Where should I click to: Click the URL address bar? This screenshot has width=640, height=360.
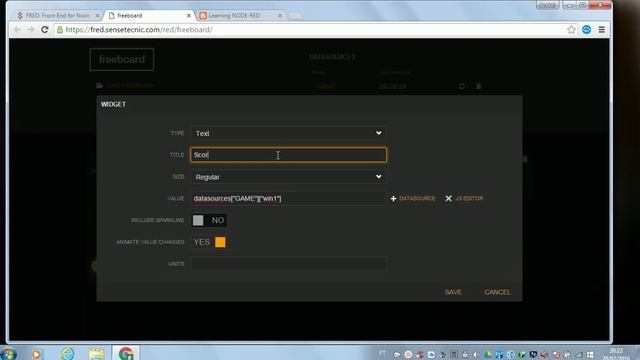tap(310, 30)
